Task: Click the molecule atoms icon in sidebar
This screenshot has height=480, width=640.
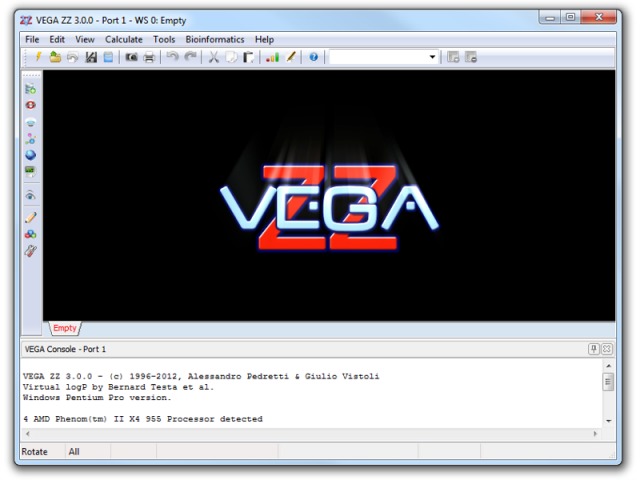Action: tap(31, 139)
